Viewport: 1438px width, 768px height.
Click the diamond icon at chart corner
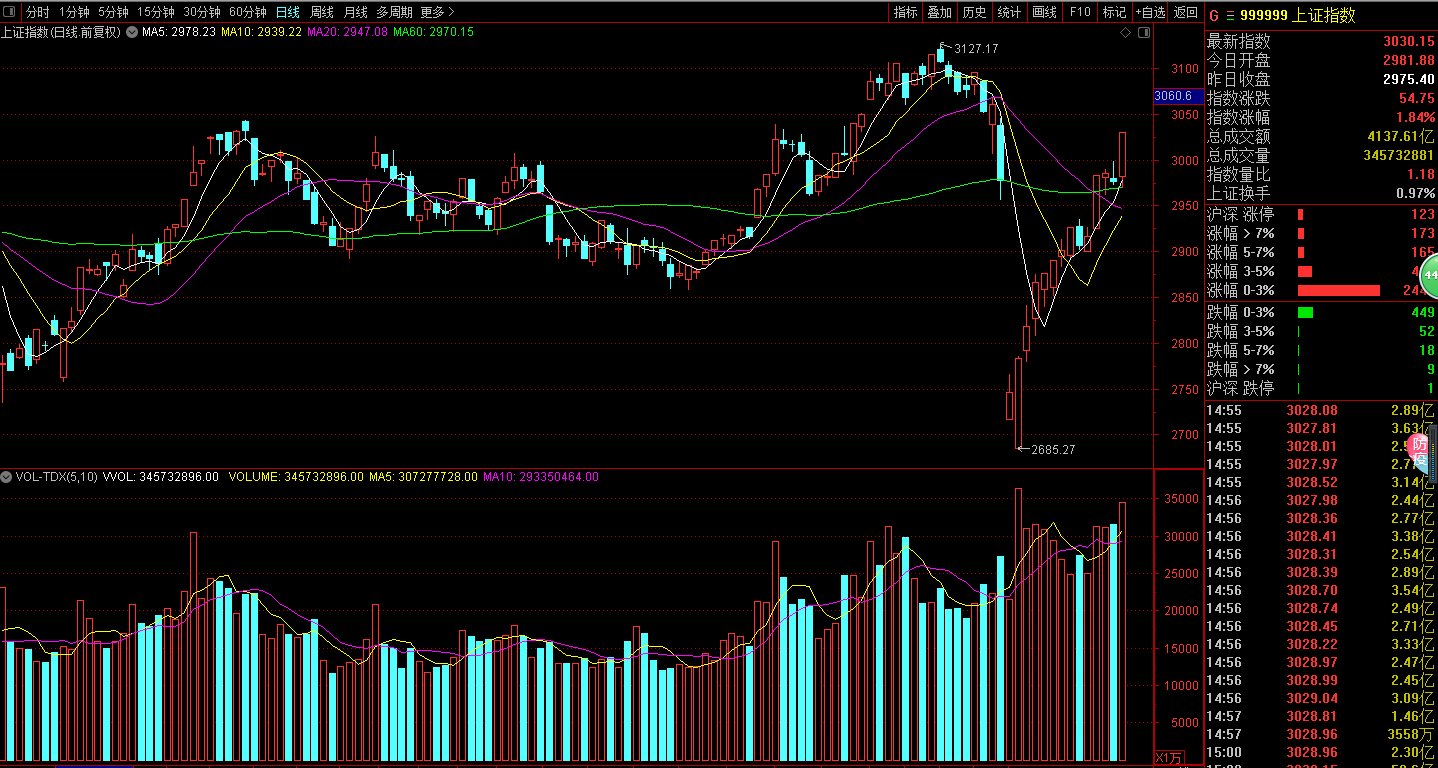tap(1126, 33)
